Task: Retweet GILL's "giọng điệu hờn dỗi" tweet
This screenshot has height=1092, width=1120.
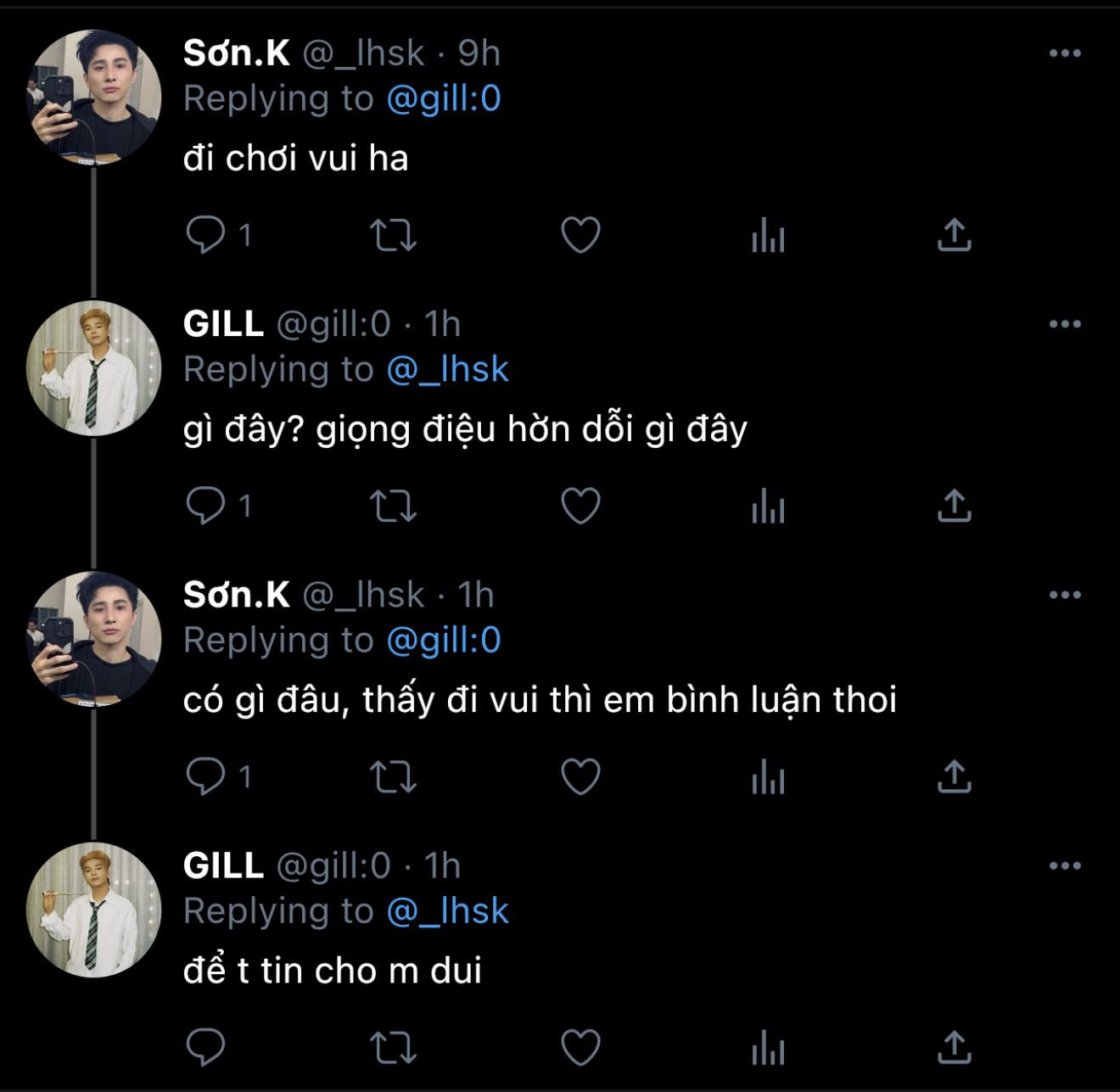Action: click(394, 506)
